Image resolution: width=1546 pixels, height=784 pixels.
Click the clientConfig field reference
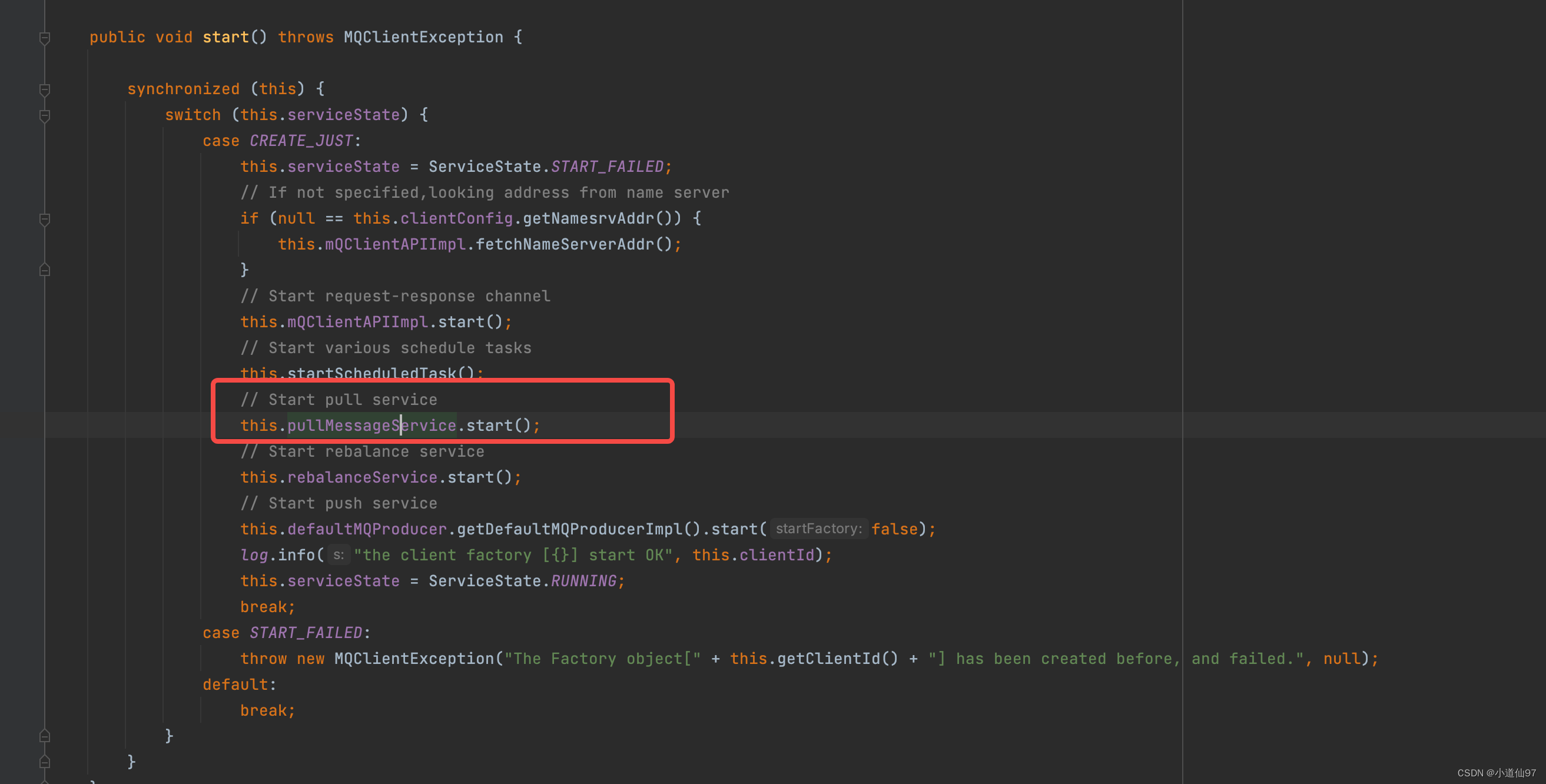[x=456, y=218]
